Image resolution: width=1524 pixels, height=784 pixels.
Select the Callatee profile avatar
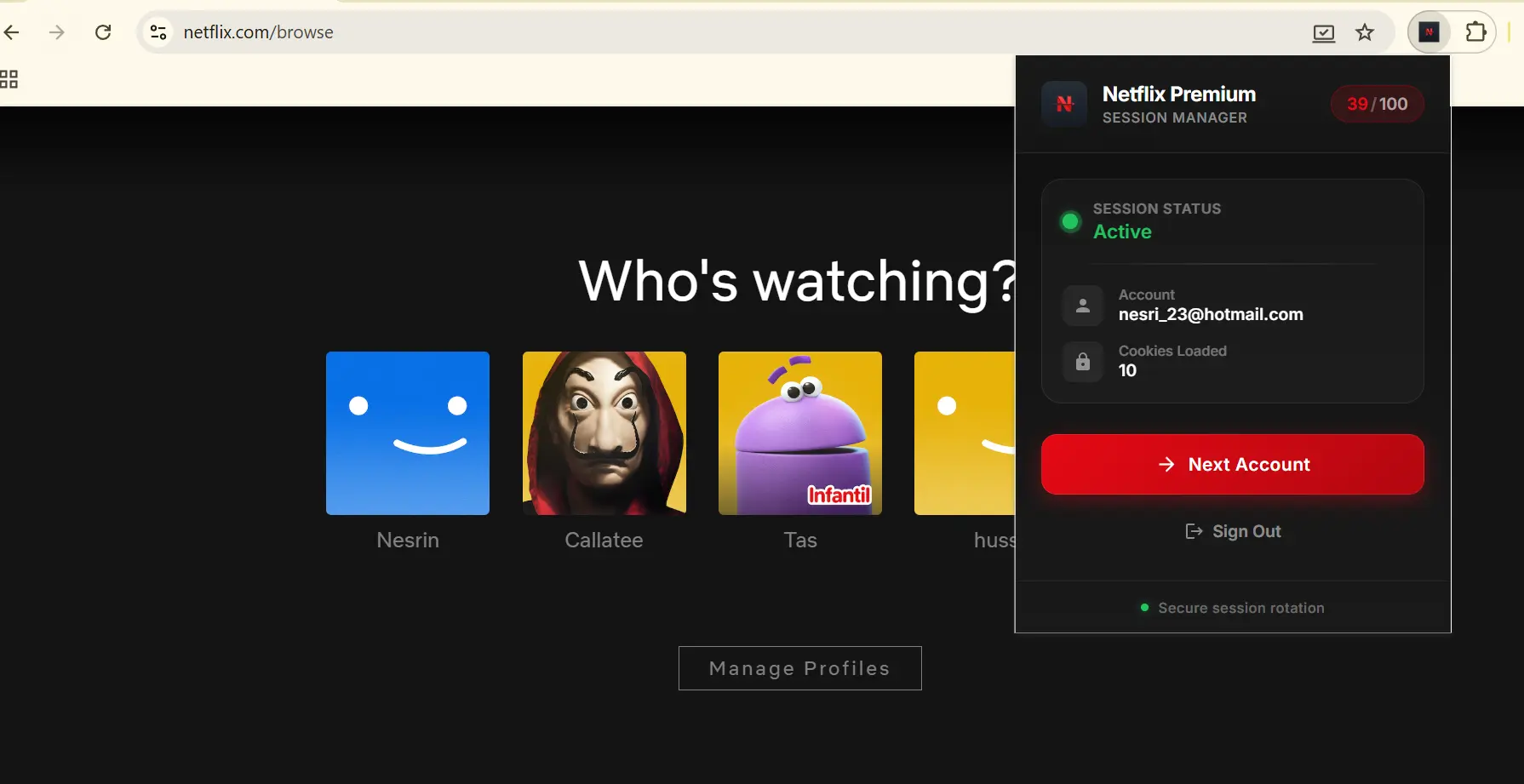(x=604, y=433)
